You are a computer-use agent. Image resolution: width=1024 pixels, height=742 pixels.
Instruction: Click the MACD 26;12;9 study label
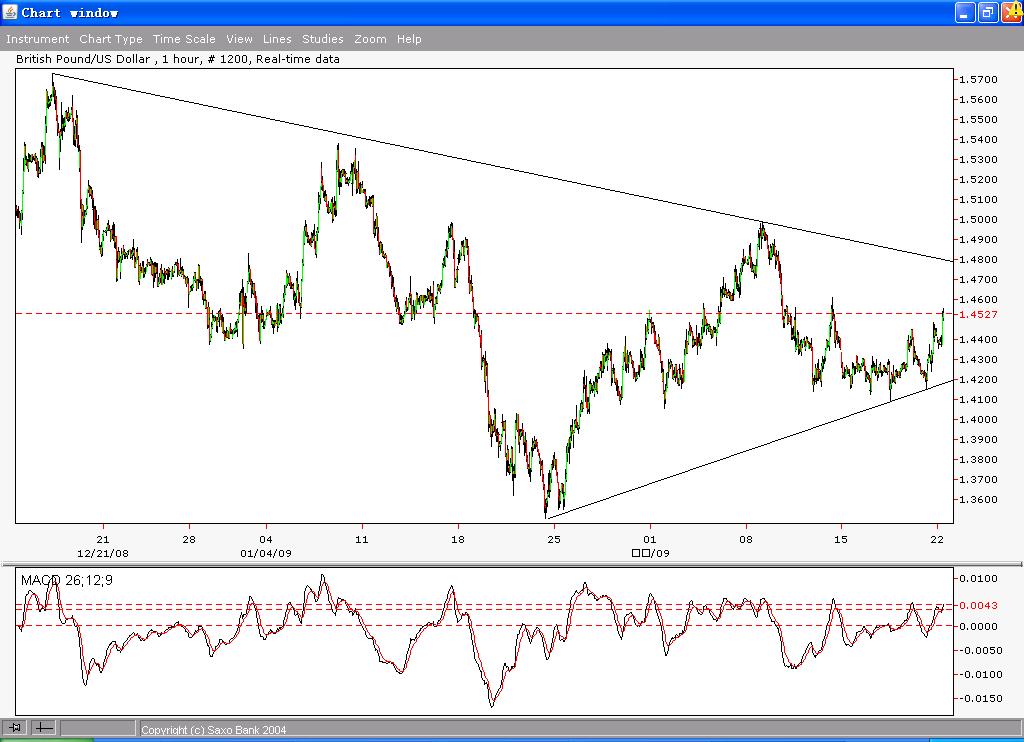tap(67, 580)
